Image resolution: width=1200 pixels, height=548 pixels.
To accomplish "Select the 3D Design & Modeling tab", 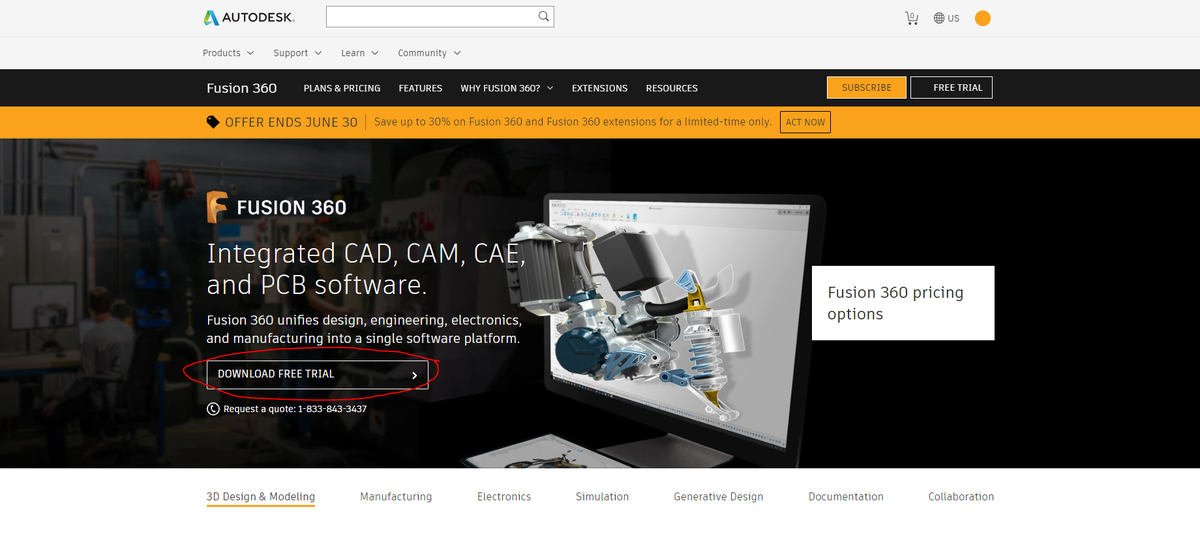I will coord(261,497).
